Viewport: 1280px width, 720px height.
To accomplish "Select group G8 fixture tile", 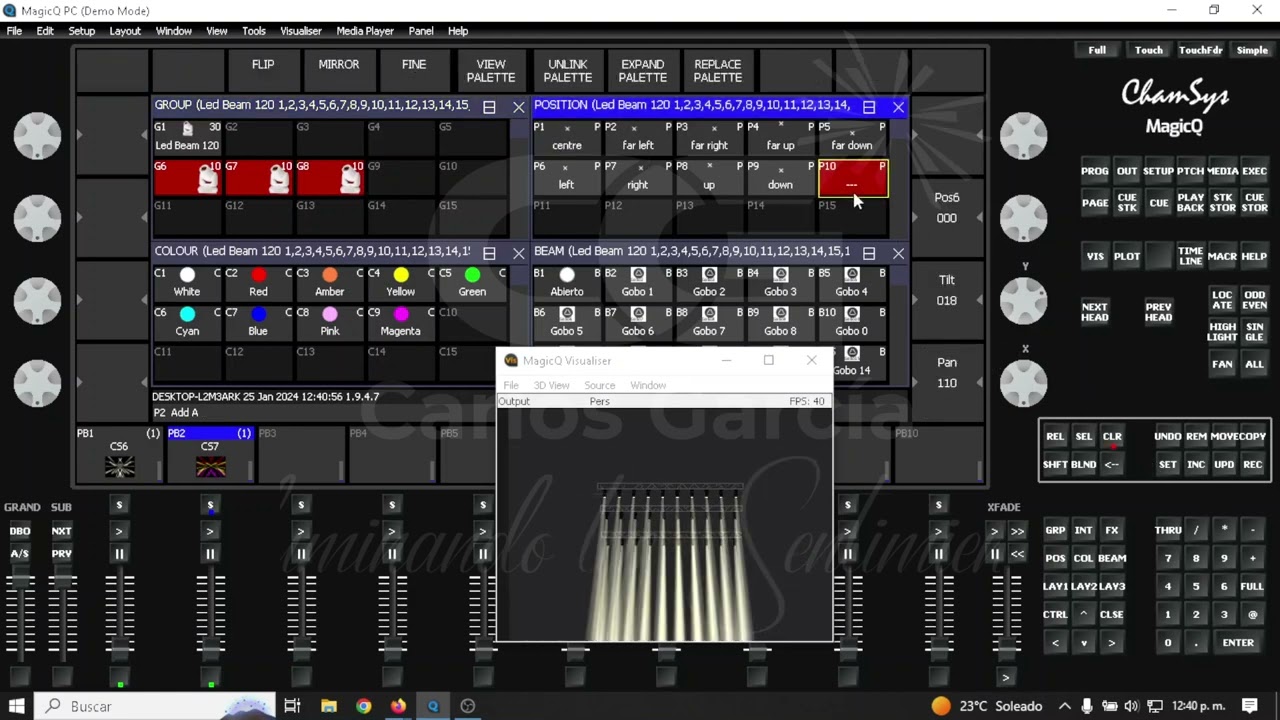I will click(329, 178).
